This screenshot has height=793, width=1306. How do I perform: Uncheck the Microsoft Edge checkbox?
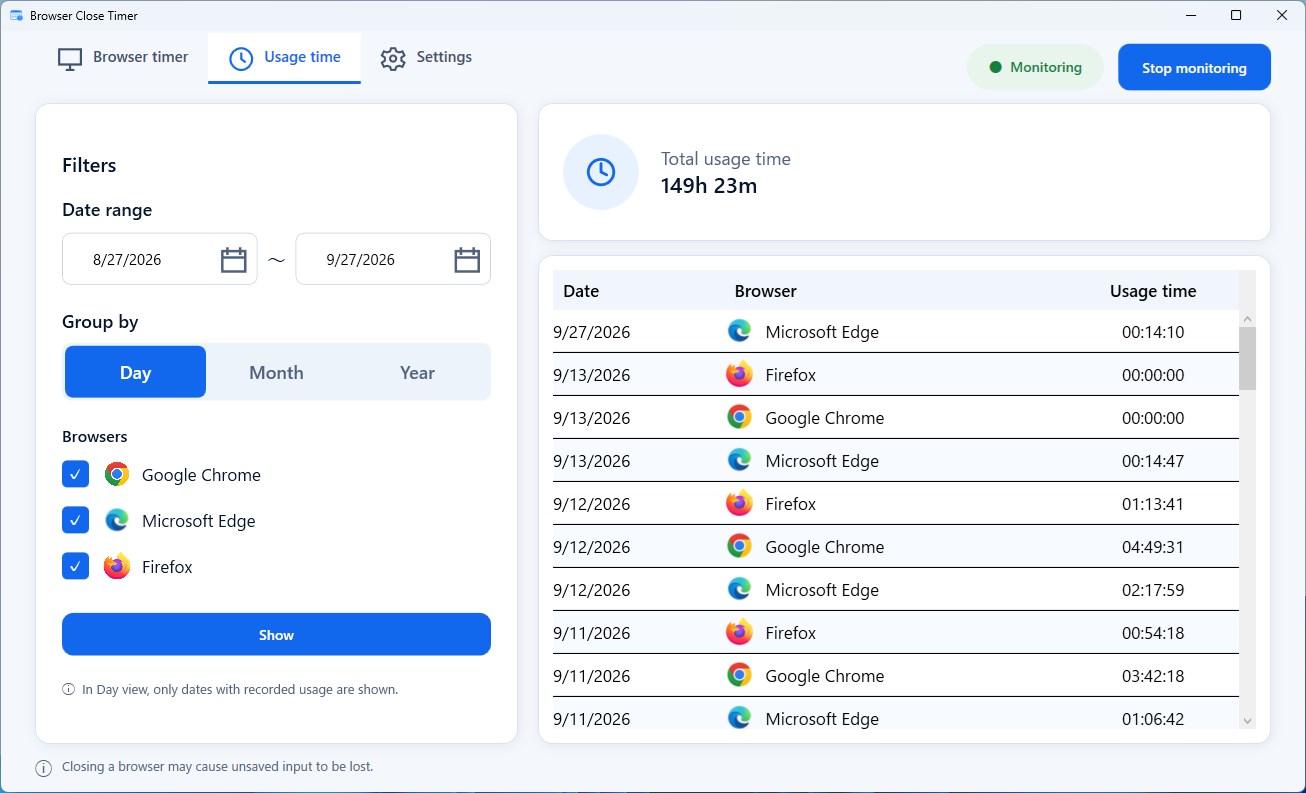(76, 520)
